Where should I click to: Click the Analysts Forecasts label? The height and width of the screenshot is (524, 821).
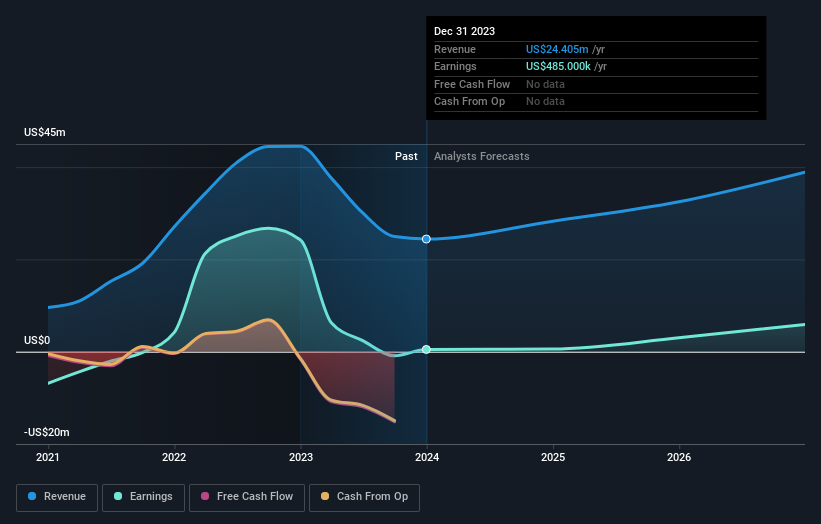[x=482, y=156]
